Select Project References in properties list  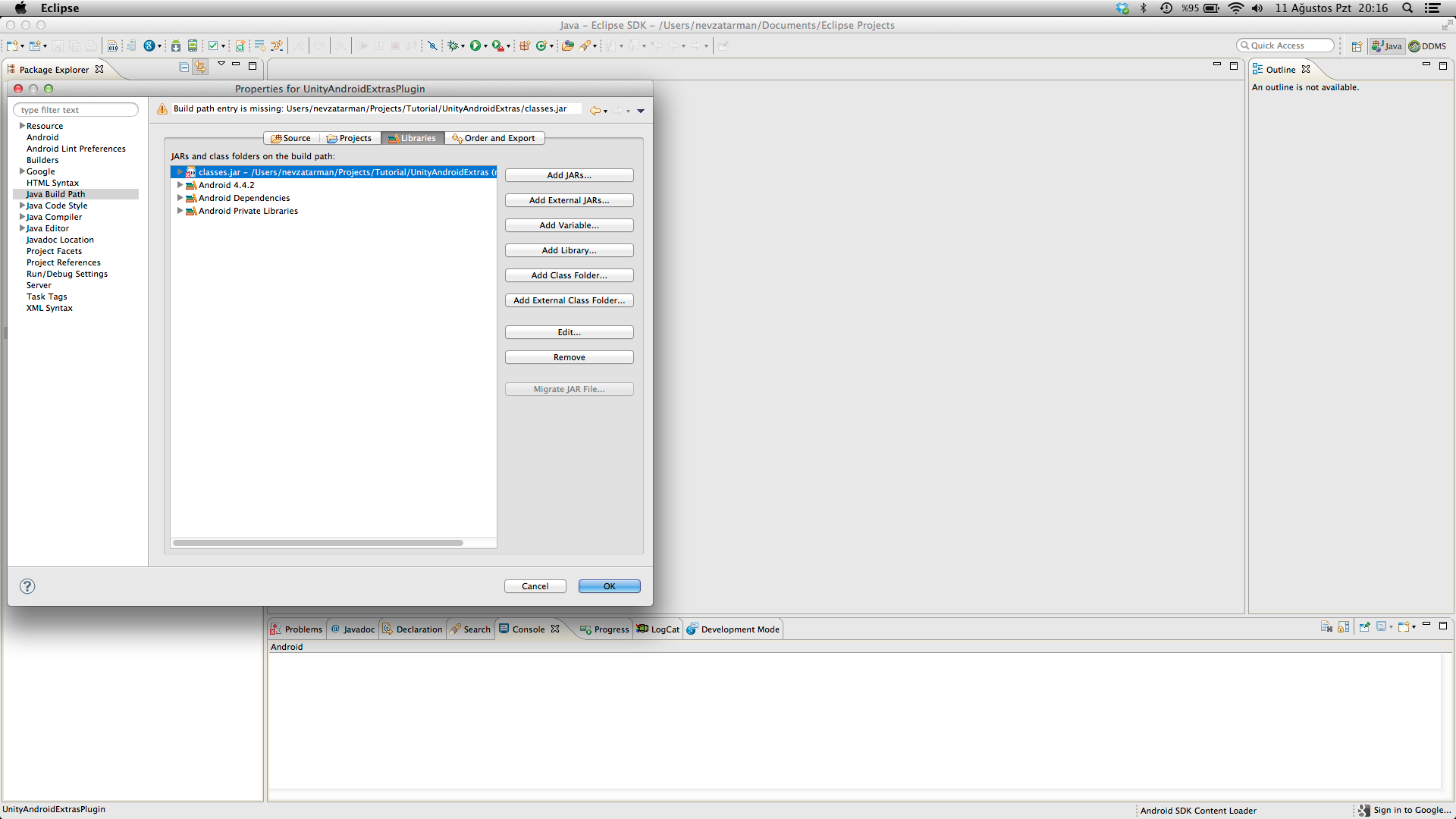click(x=63, y=262)
